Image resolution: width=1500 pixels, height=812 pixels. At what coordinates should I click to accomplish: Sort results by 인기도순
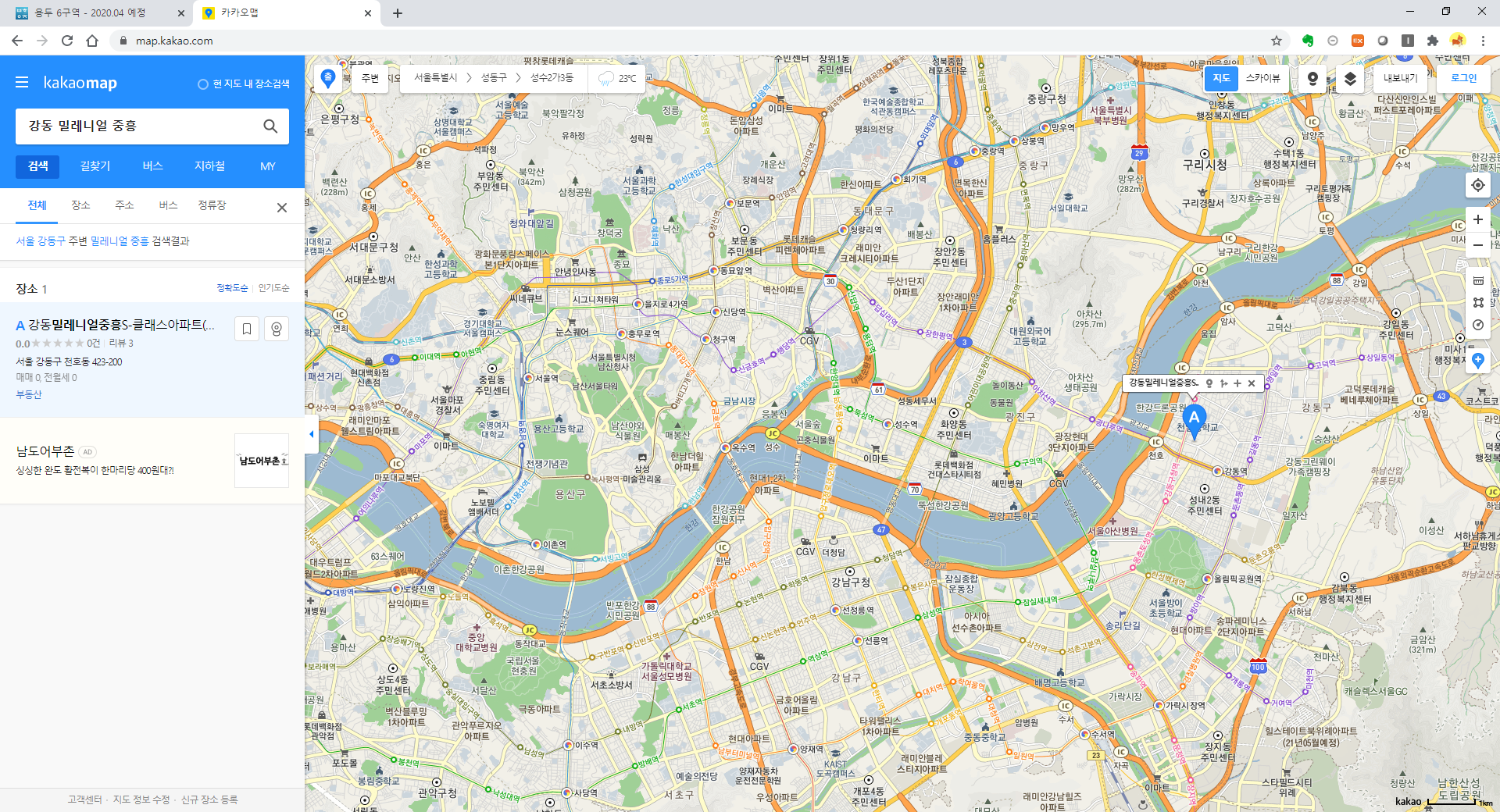coord(274,288)
